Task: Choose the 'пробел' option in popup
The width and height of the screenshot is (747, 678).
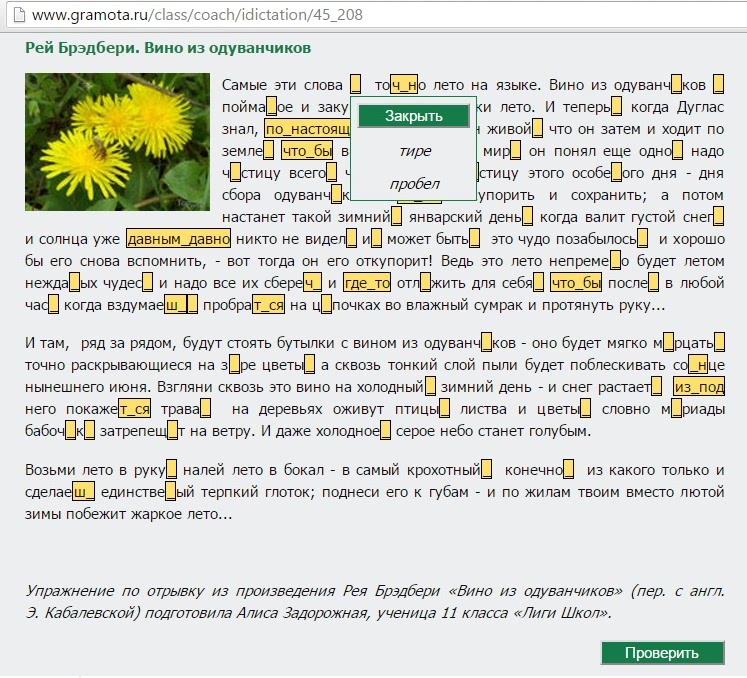Action: click(413, 184)
